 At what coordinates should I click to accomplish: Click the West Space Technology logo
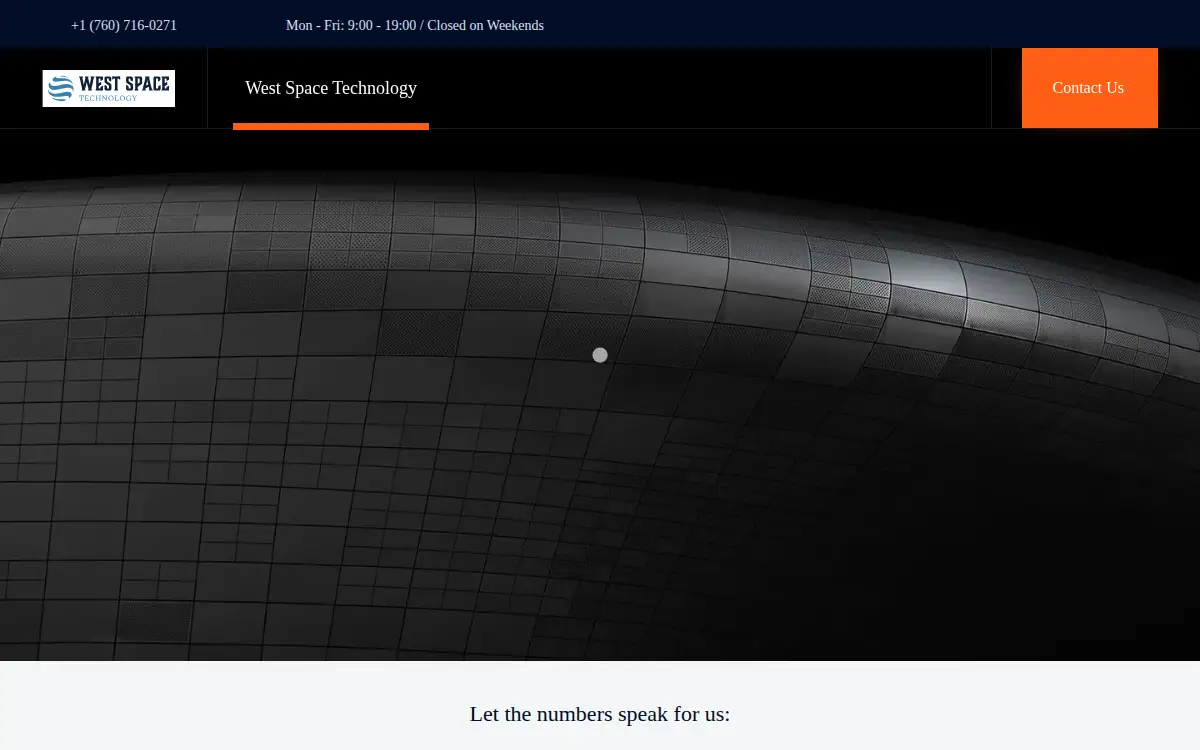pyautogui.click(x=108, y=88)
